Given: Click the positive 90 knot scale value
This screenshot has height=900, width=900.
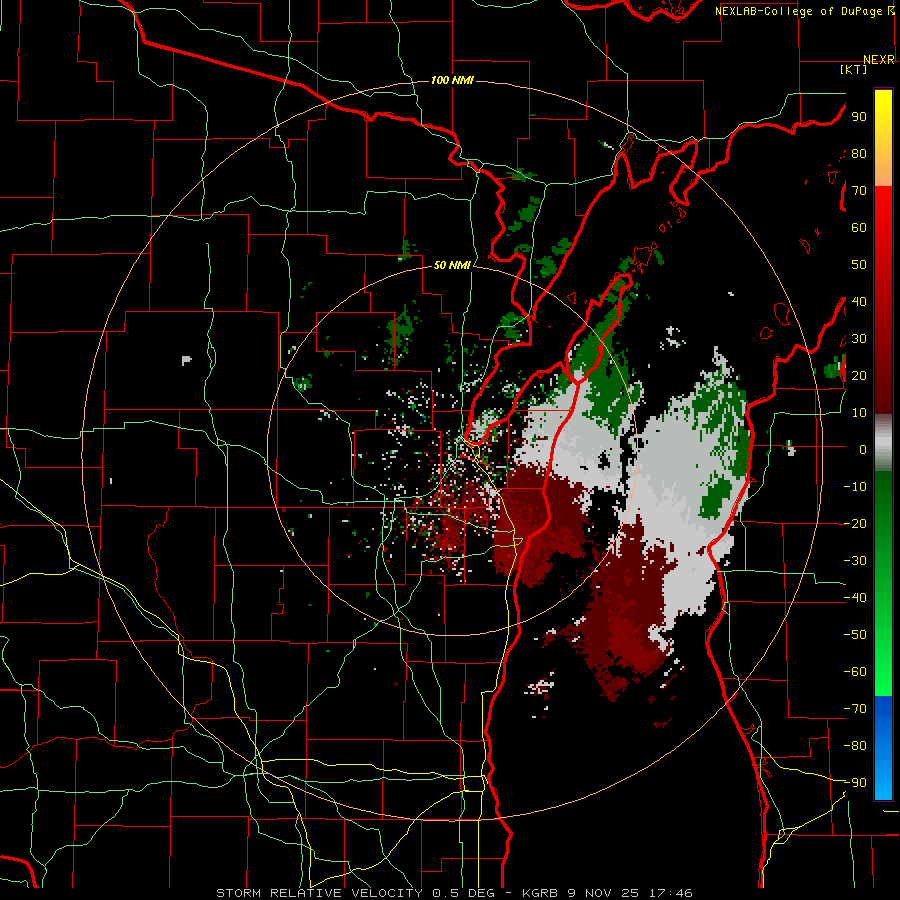Looking at the screenshot, I should click(859, 117).
